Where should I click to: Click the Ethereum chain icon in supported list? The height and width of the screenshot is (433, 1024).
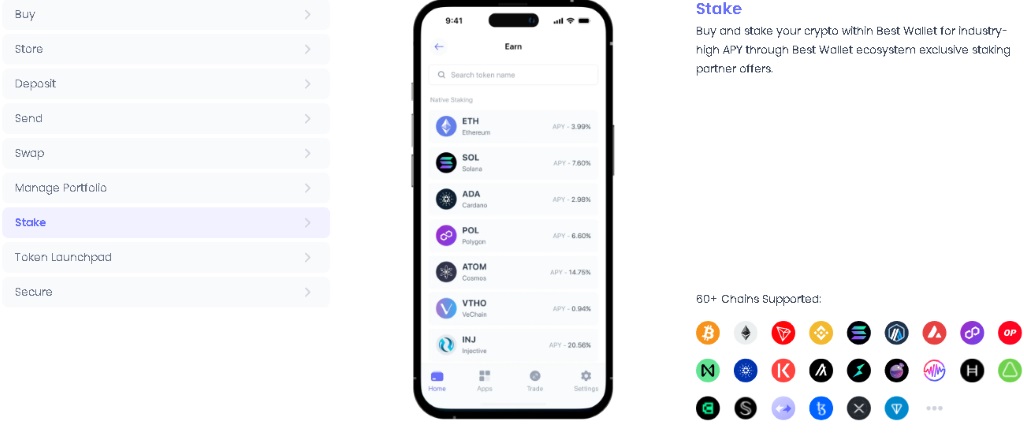[x=745, y=333]
